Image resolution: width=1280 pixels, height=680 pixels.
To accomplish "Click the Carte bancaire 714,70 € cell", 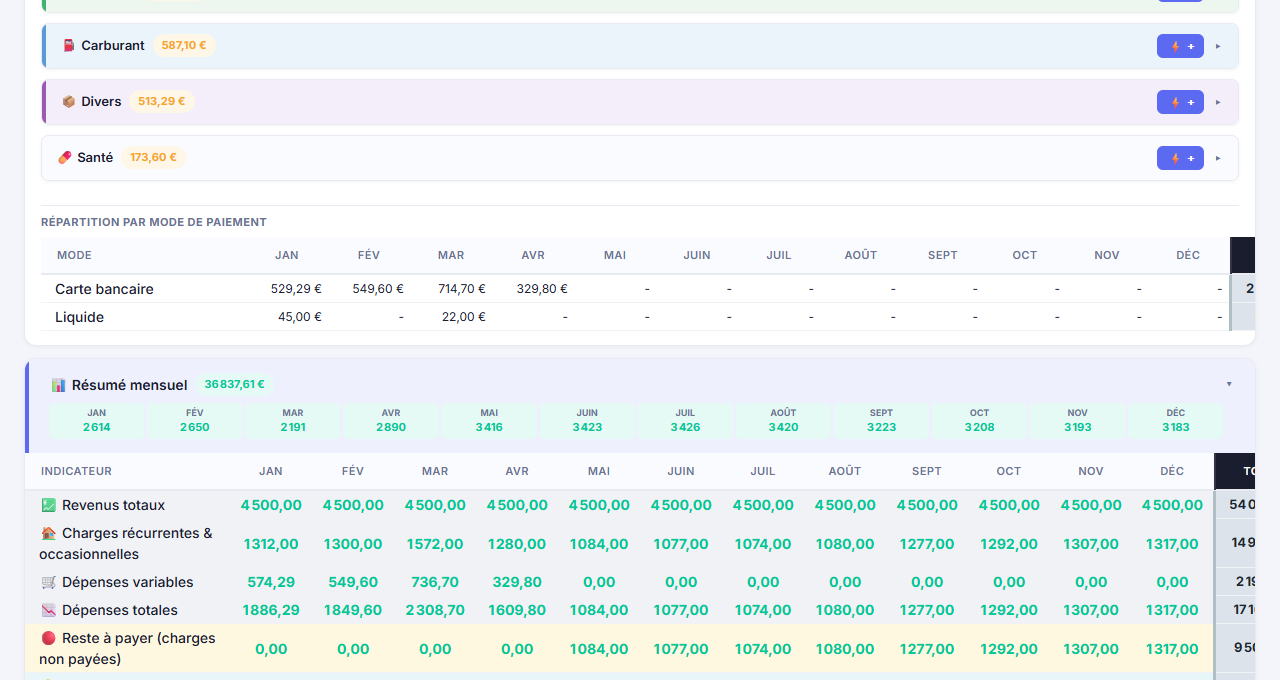I will point(461,289).
